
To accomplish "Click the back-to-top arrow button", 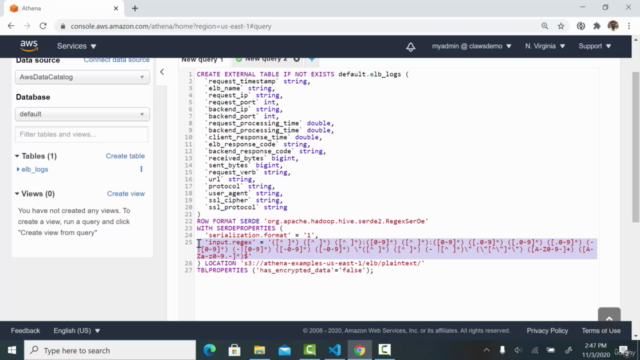I will [609, 316].
